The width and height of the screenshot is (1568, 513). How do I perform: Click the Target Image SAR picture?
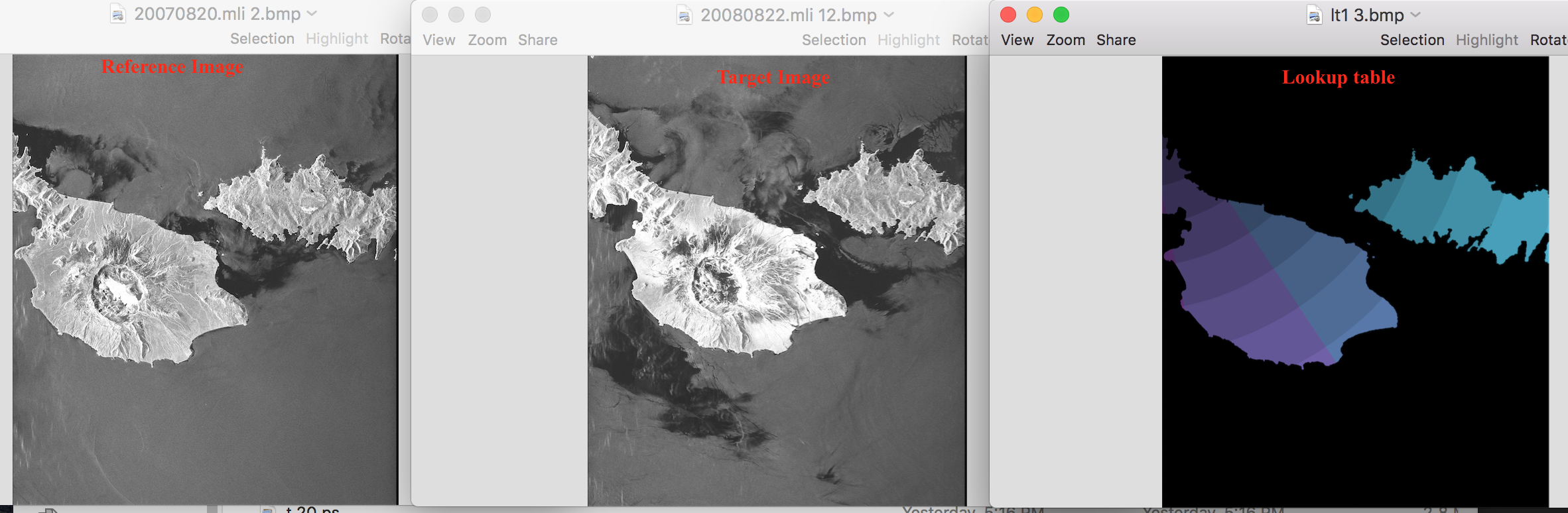(776, 278)
